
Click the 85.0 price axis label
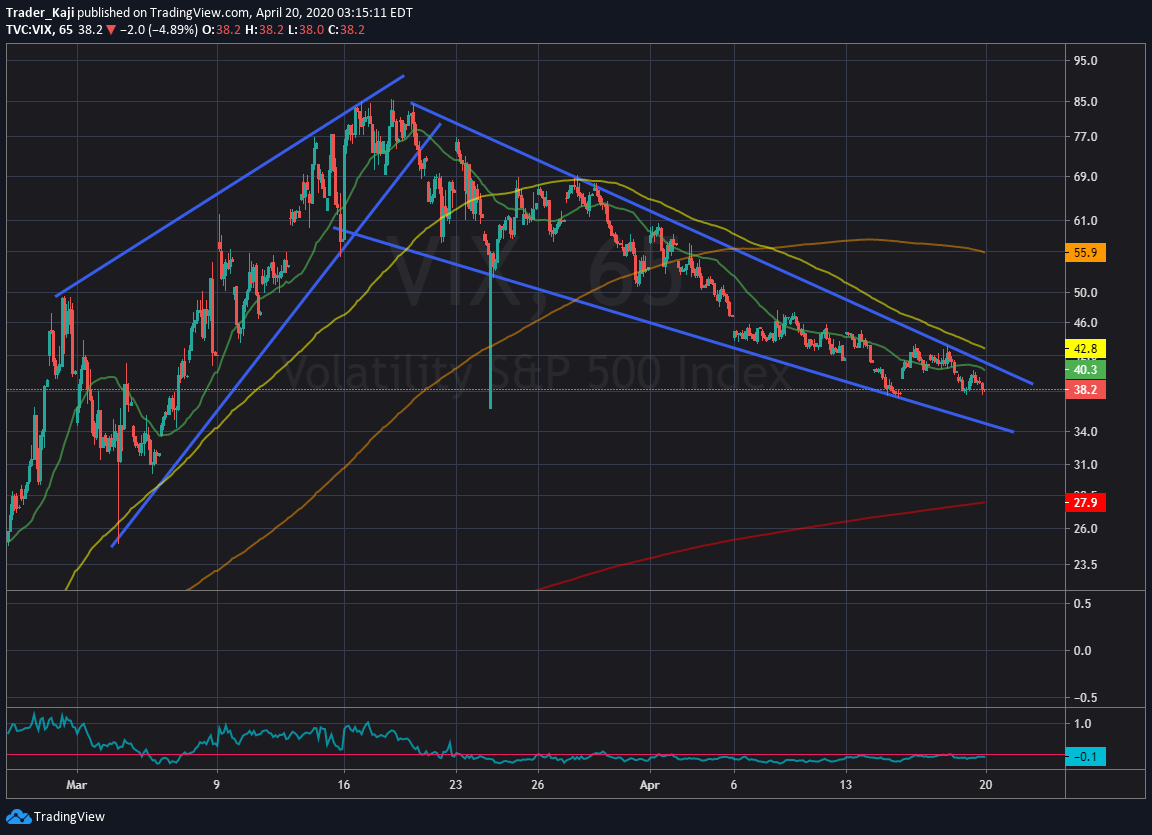tap(1085, 101)
